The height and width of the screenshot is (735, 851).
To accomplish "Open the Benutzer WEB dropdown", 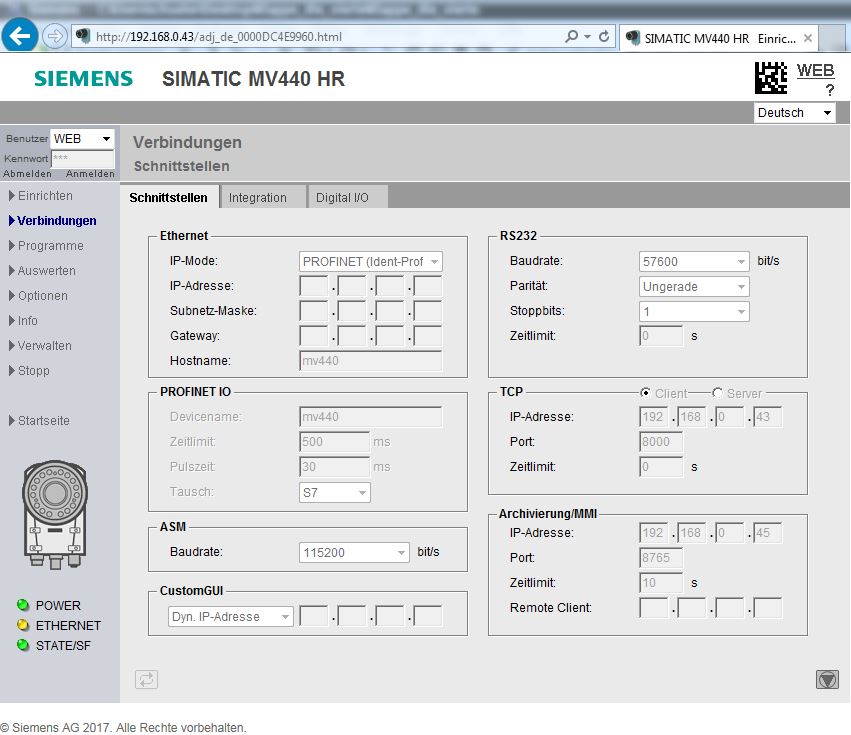I will coord(83,138).
